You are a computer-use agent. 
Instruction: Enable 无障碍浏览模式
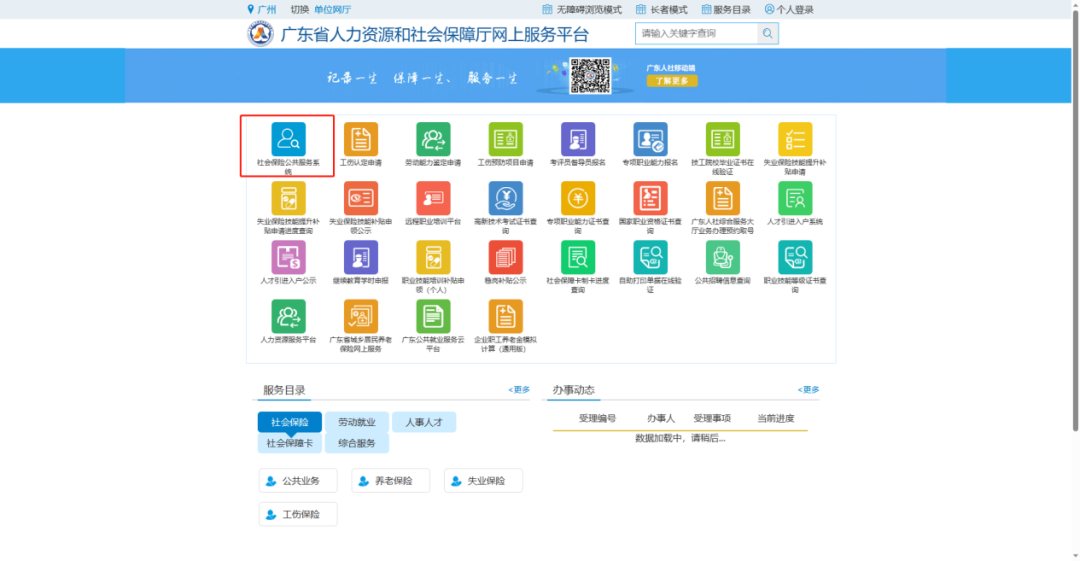point(582,10)
